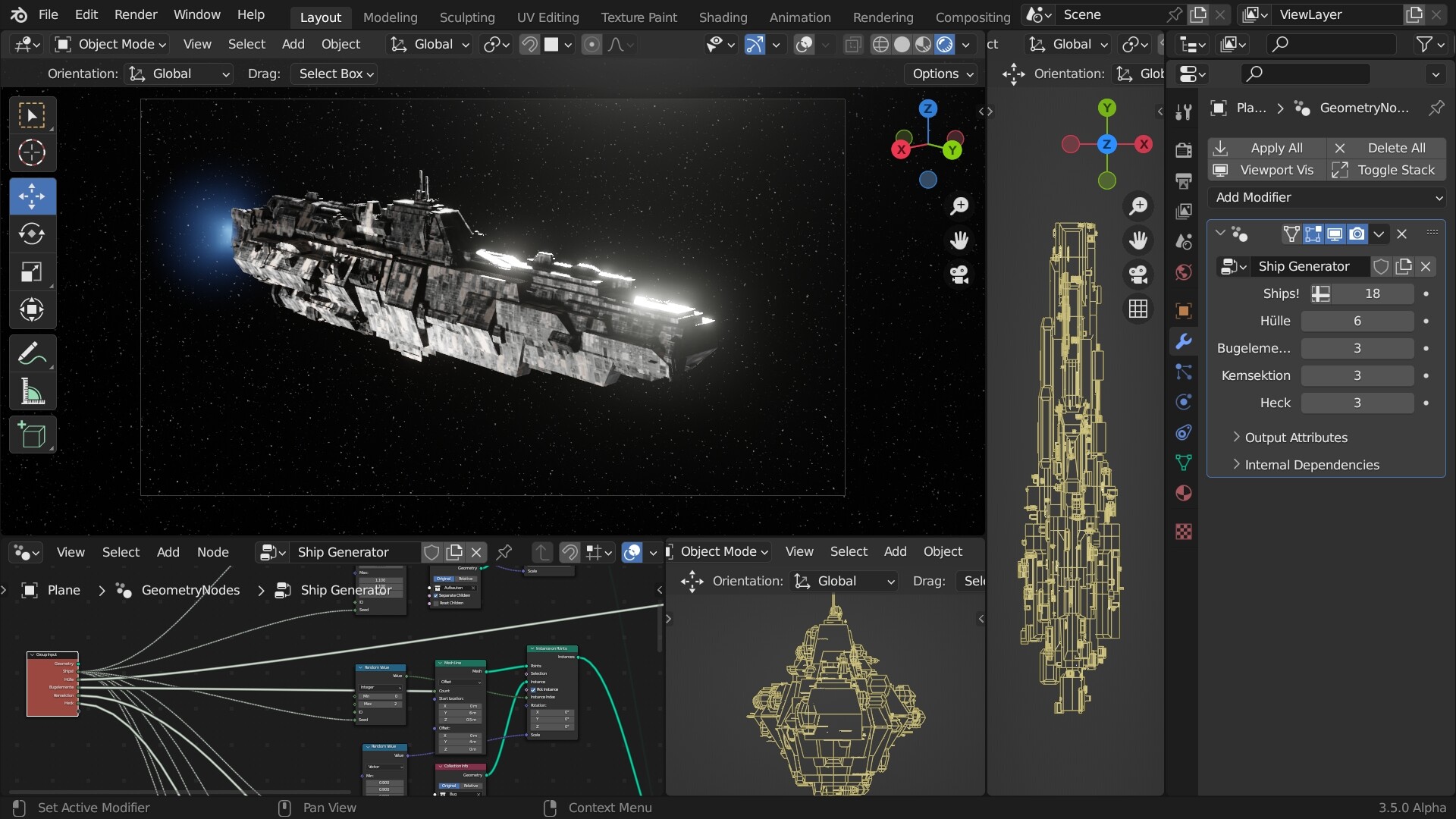
Task: Select the Move tool in the toolbar
Action: pos(32,196)
